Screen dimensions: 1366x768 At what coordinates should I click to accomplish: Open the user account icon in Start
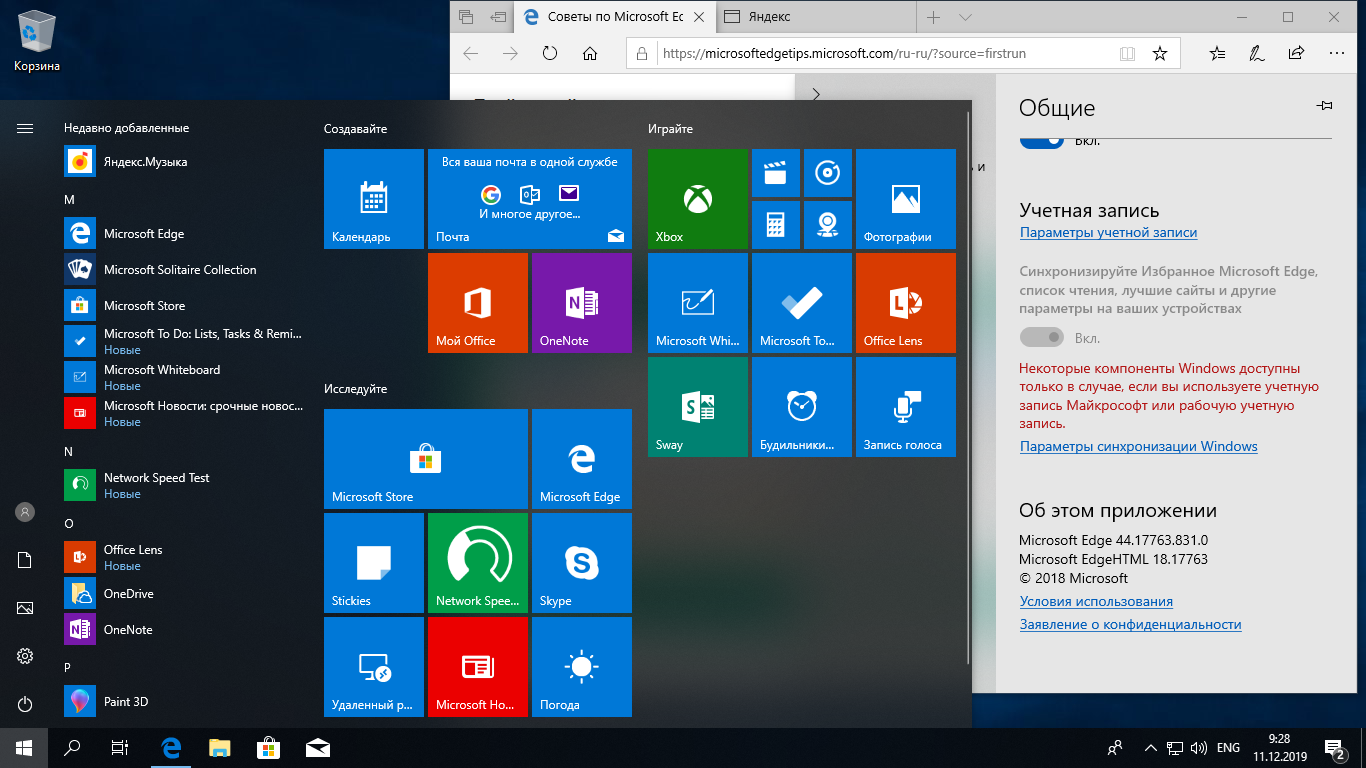click(25, 512)
